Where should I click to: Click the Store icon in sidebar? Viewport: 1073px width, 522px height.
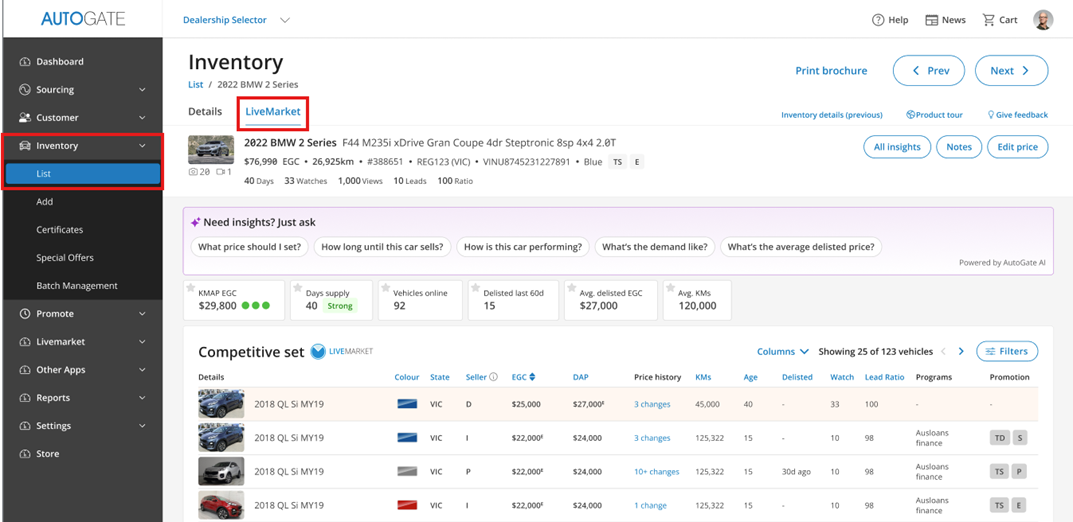[x=25, y=454]
